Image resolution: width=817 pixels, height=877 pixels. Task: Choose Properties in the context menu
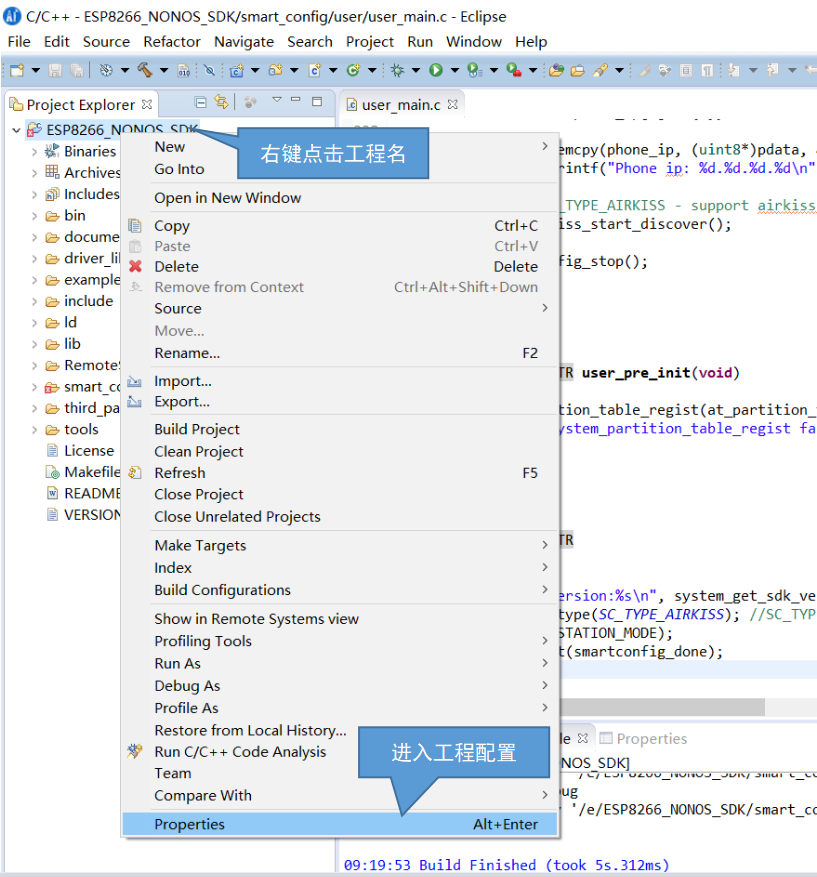click(339, 824)
